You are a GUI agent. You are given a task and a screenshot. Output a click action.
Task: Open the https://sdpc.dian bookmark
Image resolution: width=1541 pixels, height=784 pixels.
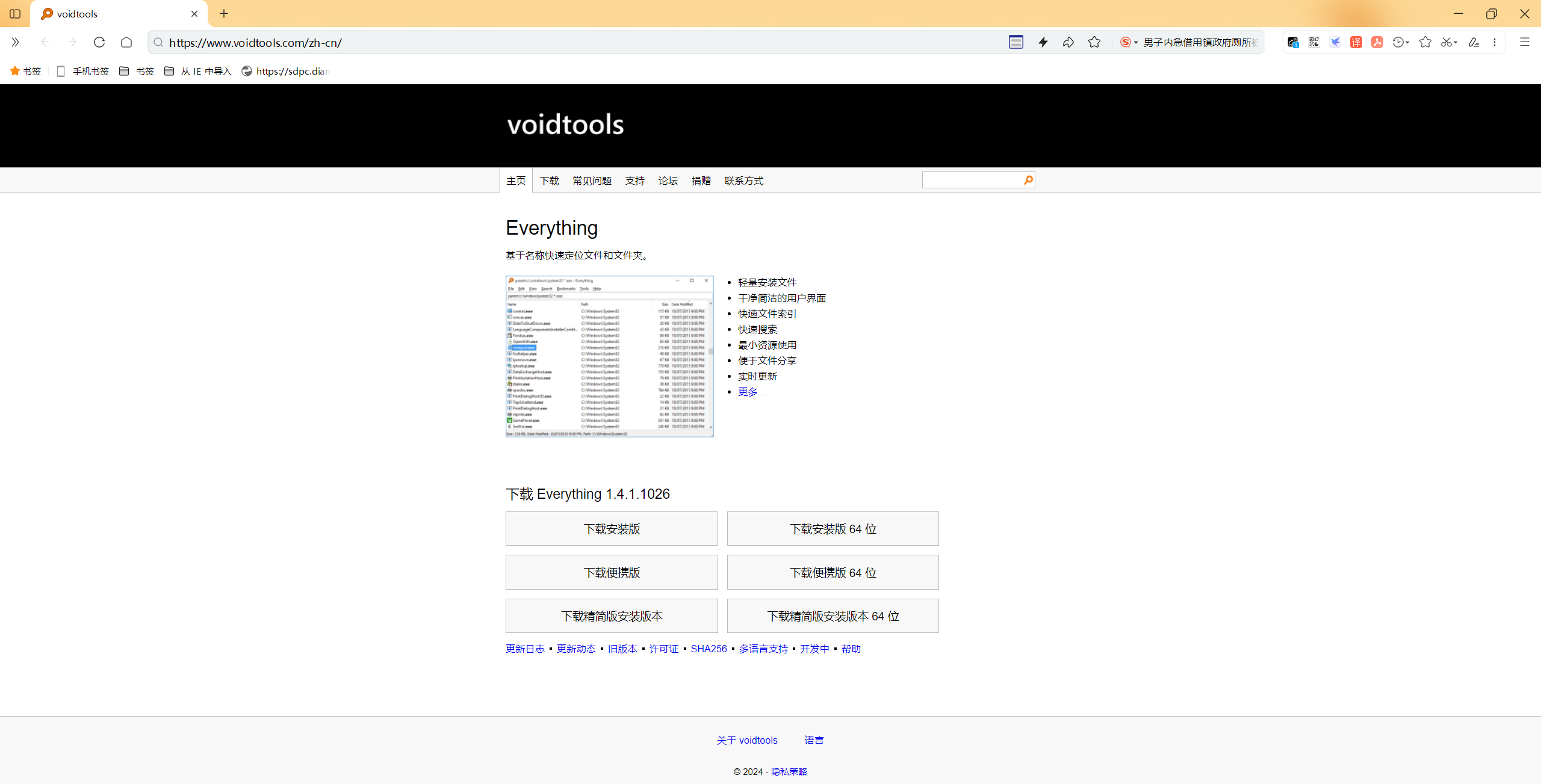click(x=286, y=71)
